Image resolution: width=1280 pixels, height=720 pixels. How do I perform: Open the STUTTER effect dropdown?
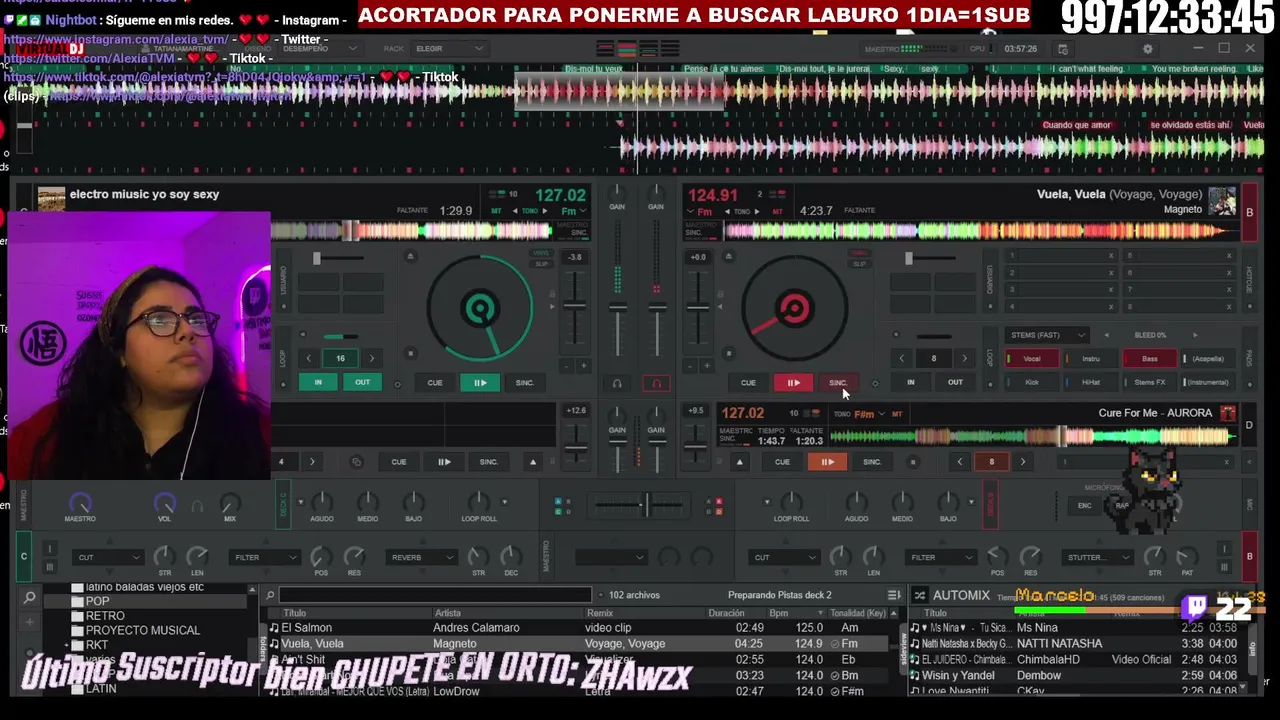pyautogui.click(x=1098, y=557)
